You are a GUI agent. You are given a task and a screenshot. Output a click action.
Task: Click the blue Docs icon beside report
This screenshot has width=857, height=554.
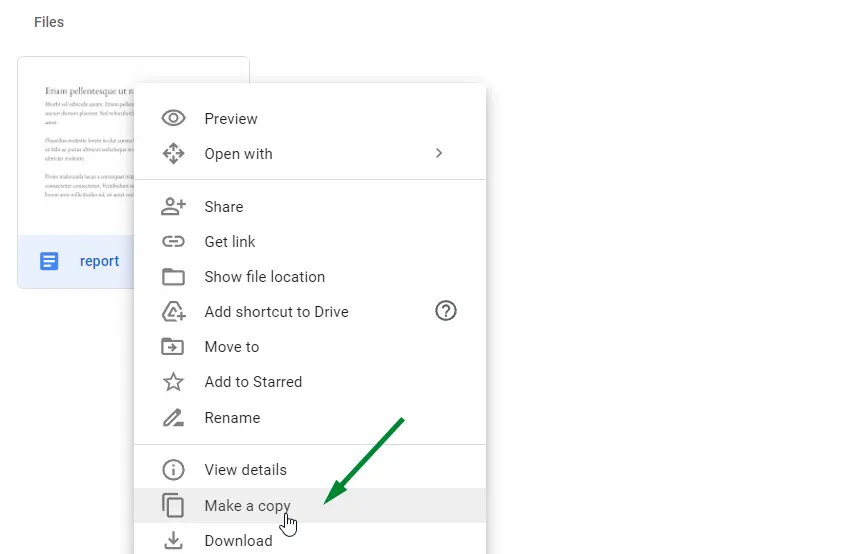[49, 261]
